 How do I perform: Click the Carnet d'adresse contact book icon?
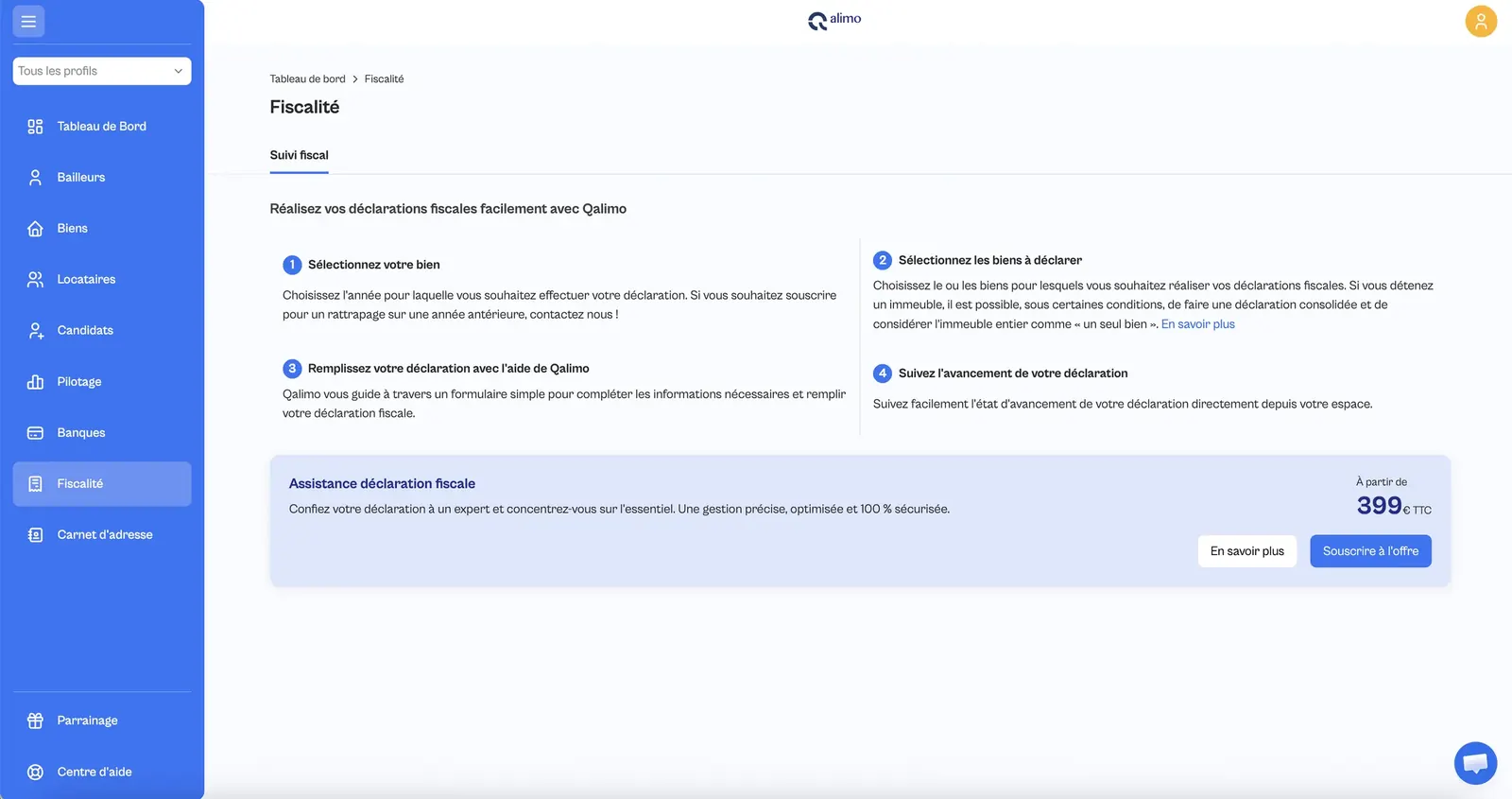(x=35, y=535)
